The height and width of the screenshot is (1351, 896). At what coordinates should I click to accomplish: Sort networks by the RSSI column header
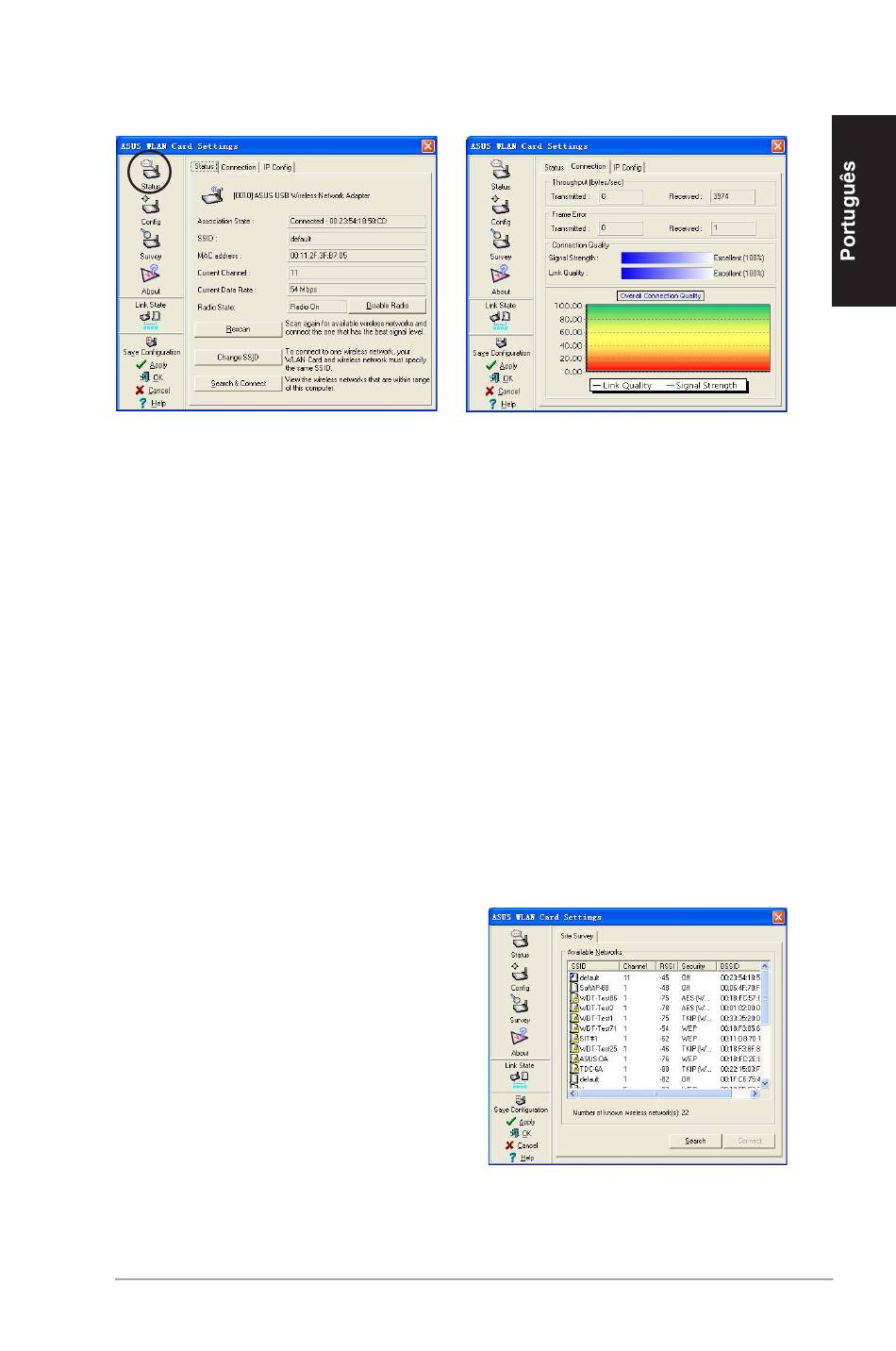pyautogui.click(x=668, y=967)
